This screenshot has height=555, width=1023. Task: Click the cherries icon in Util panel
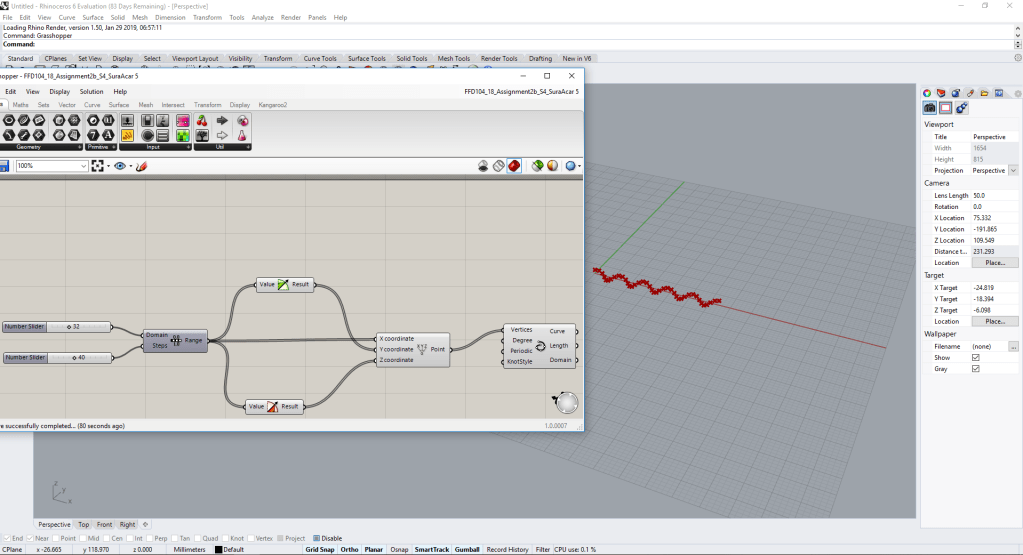[x=201, y=120]
